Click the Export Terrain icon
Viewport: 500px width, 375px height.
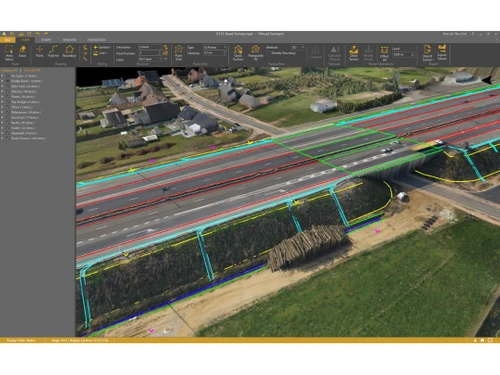point(442,52)
